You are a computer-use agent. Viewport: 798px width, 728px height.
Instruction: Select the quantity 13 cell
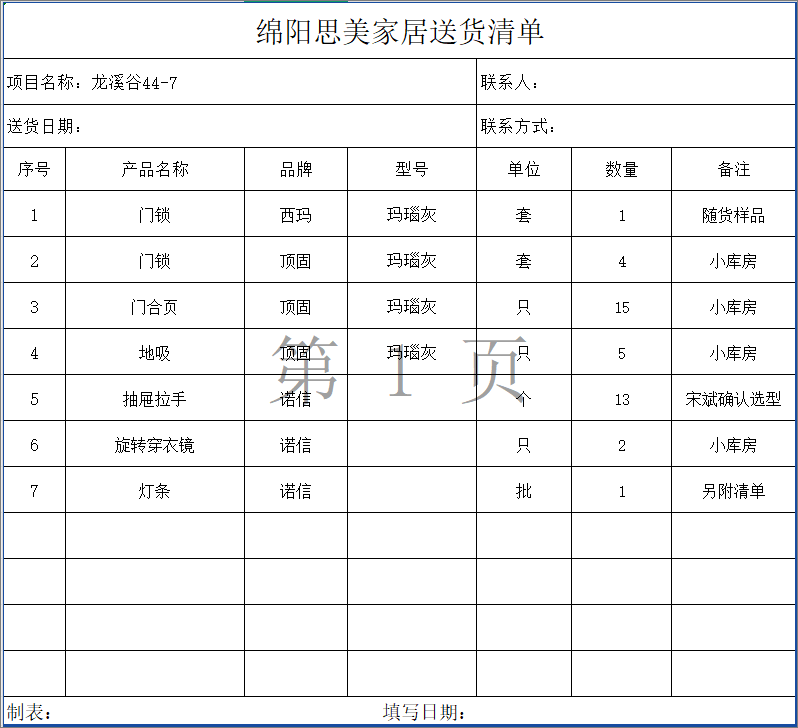621,398
